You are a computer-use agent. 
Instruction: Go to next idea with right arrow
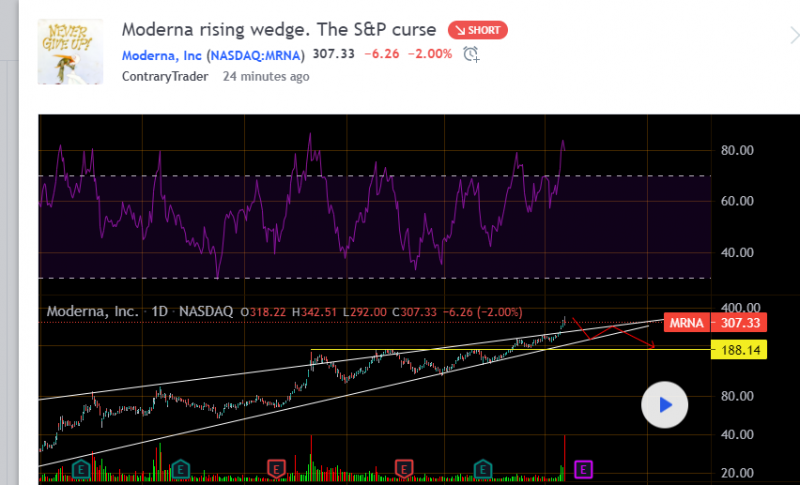[x=793, y=37]
